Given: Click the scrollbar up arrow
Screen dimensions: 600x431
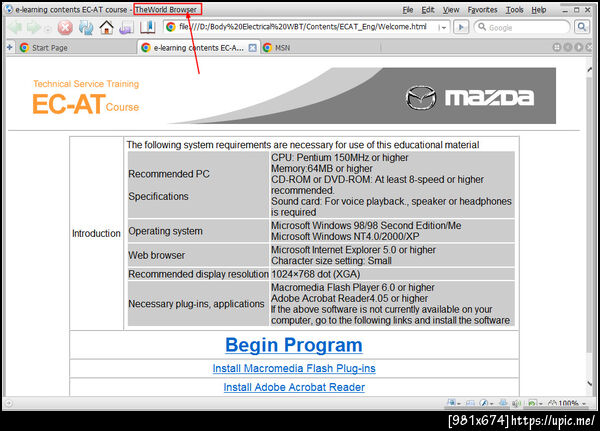Looking at the screenshot, I should tap(590, 69).
